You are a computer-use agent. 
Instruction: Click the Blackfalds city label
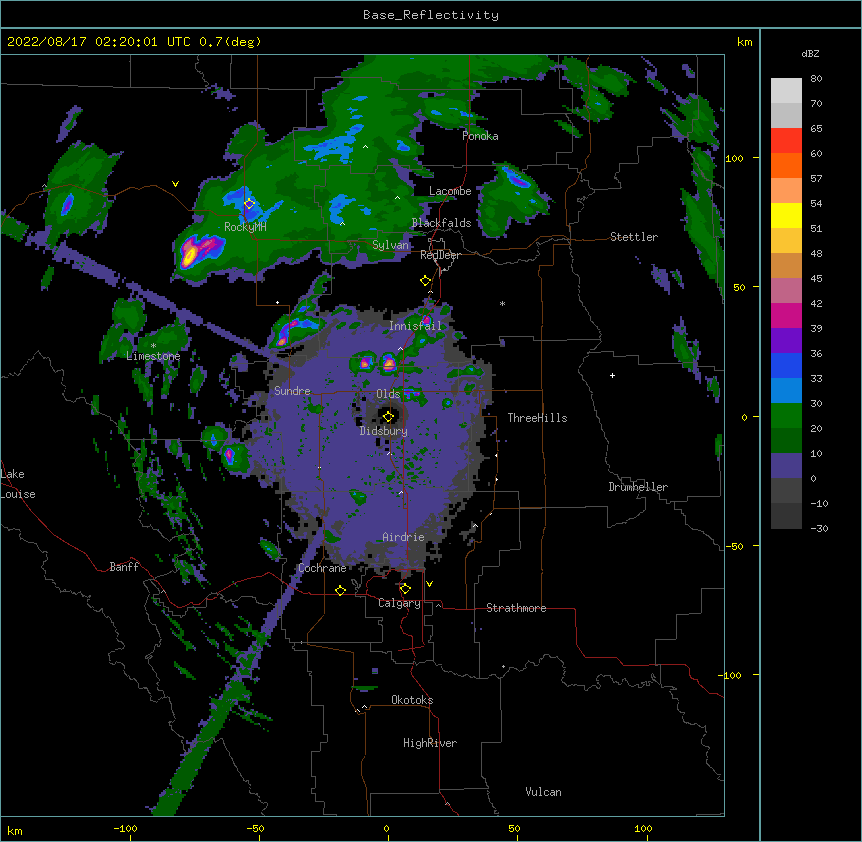[441, 223]
